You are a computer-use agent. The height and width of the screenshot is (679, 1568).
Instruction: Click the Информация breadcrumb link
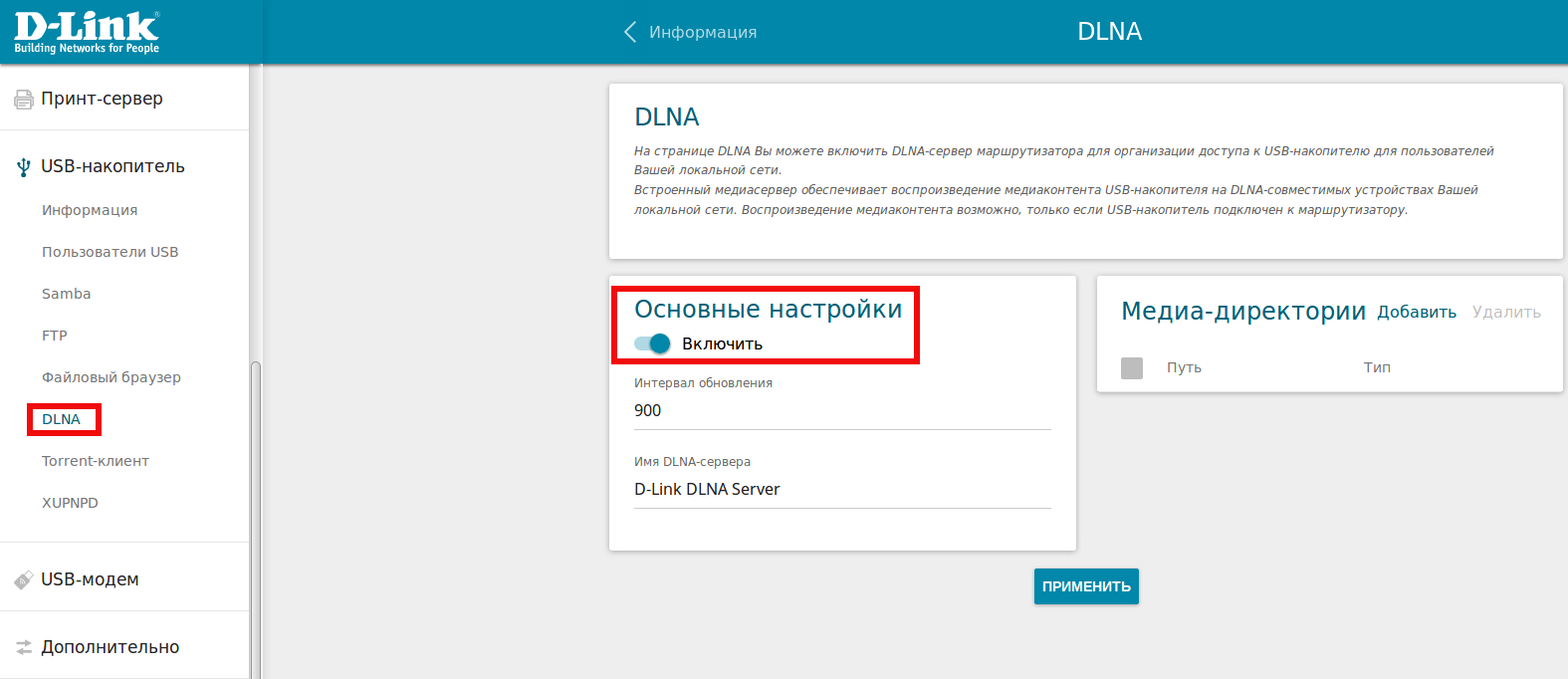click(702, 32)
